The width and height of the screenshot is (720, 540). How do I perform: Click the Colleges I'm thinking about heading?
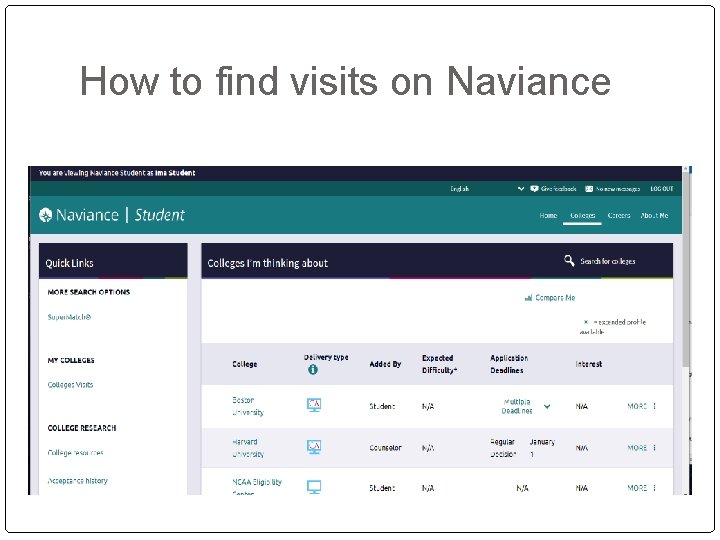point(267,263)
